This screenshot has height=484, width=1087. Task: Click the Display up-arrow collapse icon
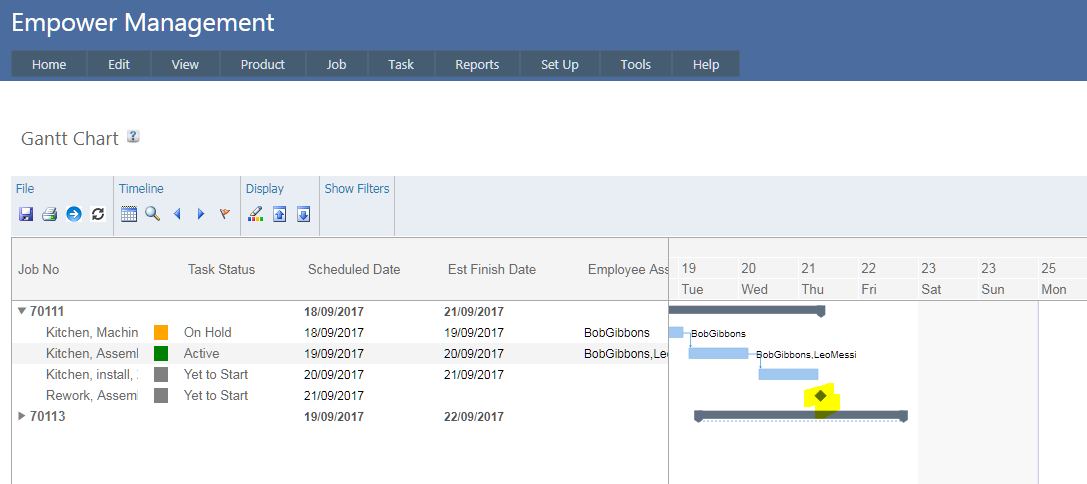pos(280,214)
